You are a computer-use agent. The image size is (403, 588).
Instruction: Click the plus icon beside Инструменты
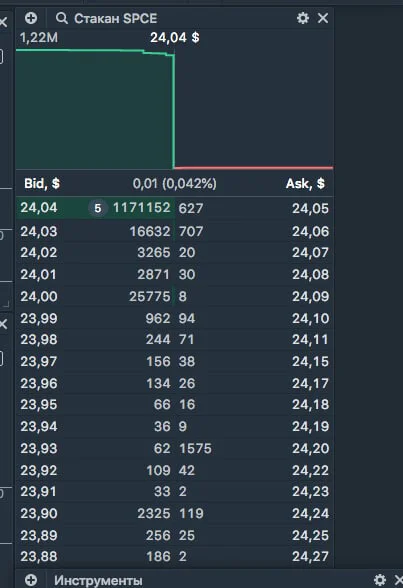coord(31,580)
